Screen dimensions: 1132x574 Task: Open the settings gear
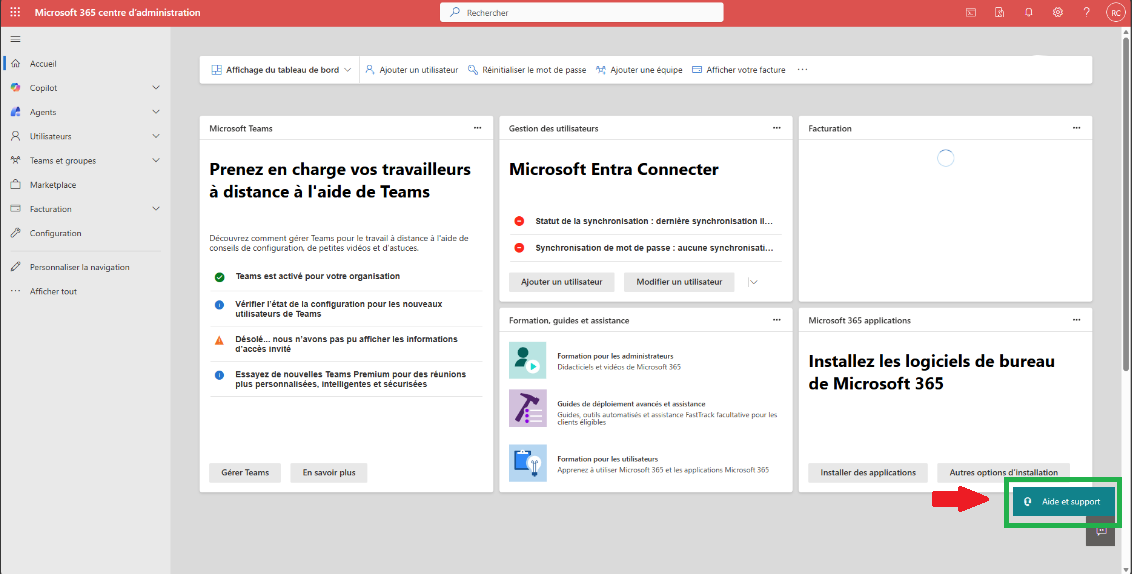click(1058, 12)
